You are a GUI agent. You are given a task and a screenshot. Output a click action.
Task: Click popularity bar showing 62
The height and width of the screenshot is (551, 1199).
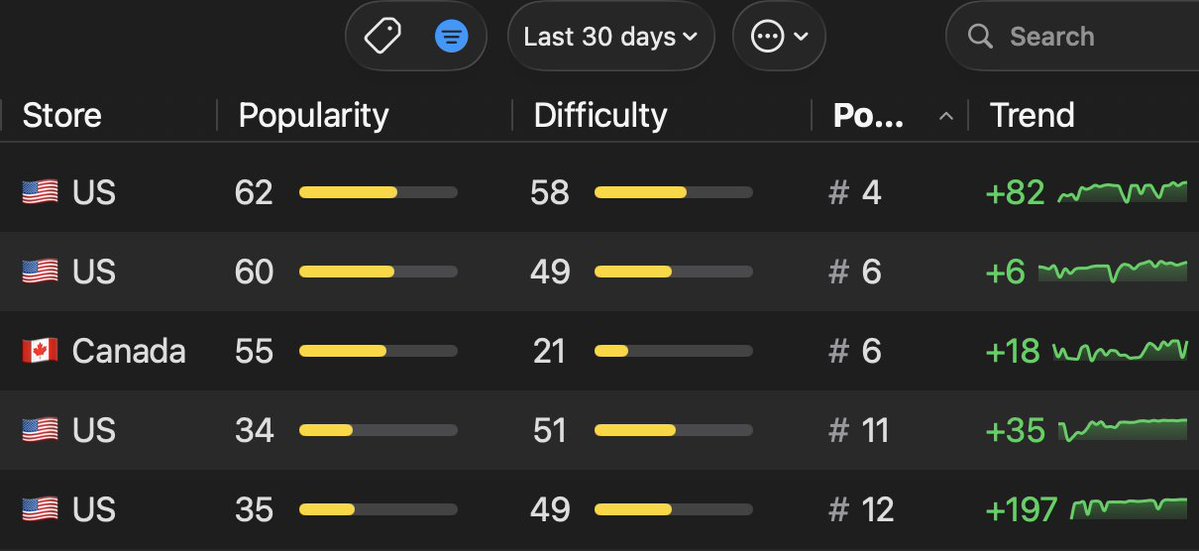click(379, 193)
